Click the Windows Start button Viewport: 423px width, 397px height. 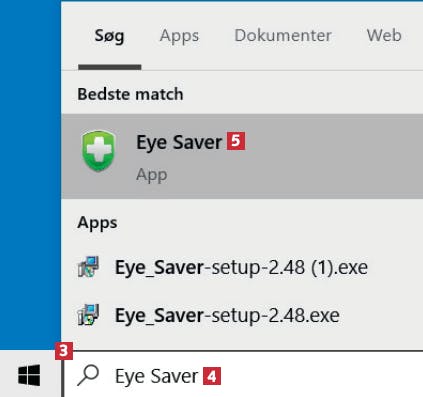[x=29, y=375]
